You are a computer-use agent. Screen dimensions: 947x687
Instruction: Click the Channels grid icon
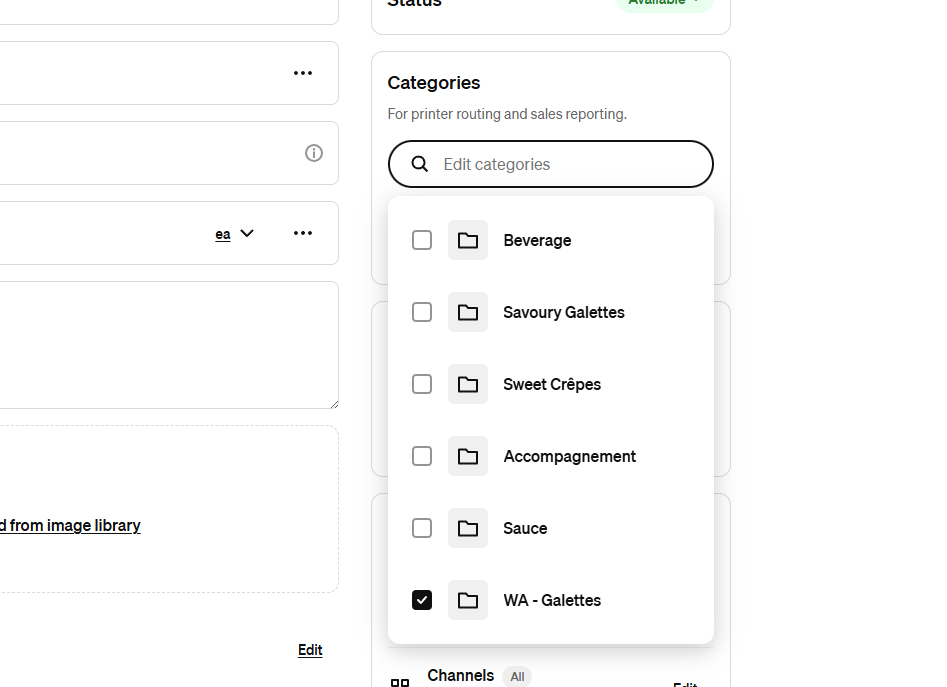400,683
